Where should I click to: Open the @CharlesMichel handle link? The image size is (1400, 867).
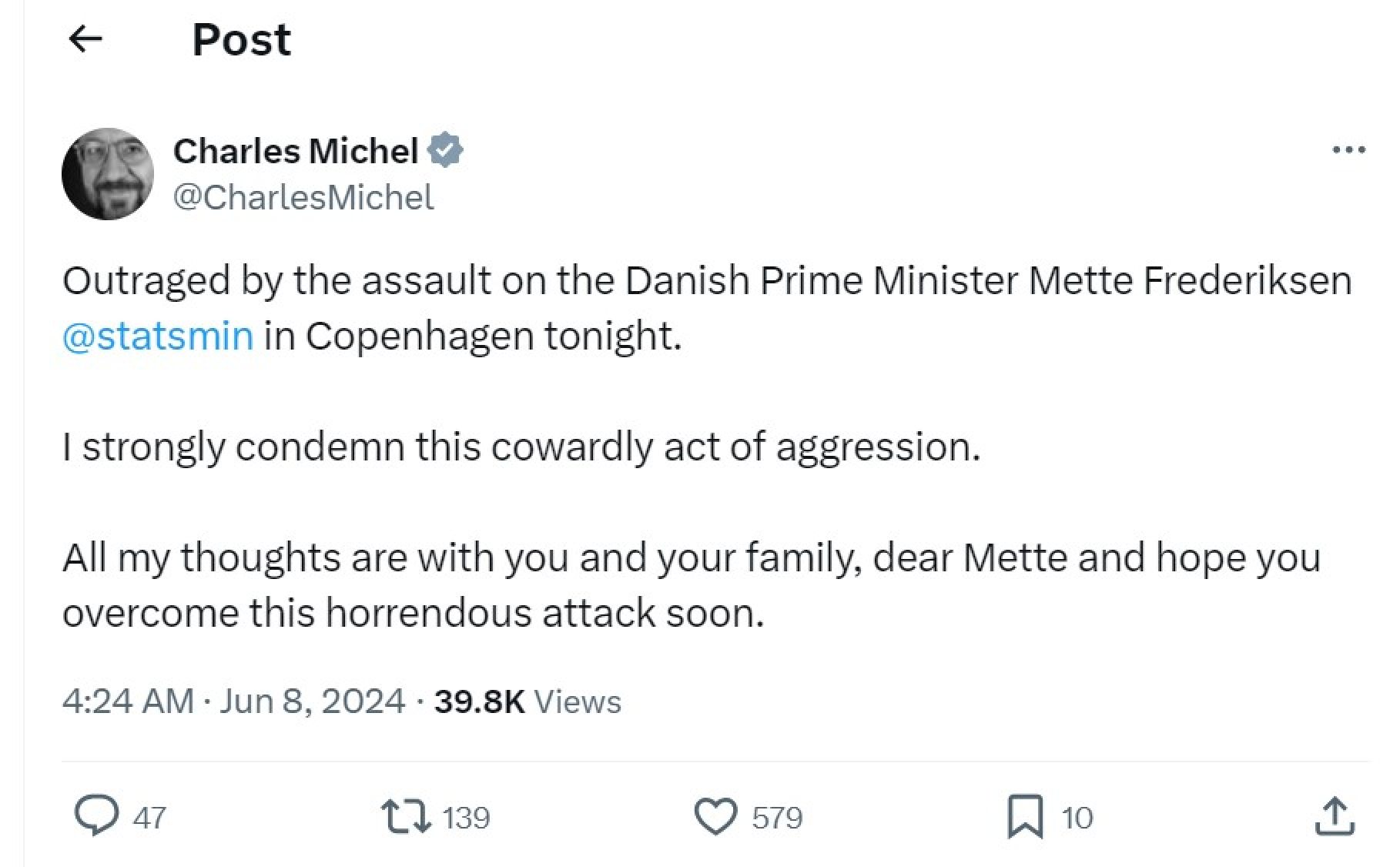[x=303, y=197]
